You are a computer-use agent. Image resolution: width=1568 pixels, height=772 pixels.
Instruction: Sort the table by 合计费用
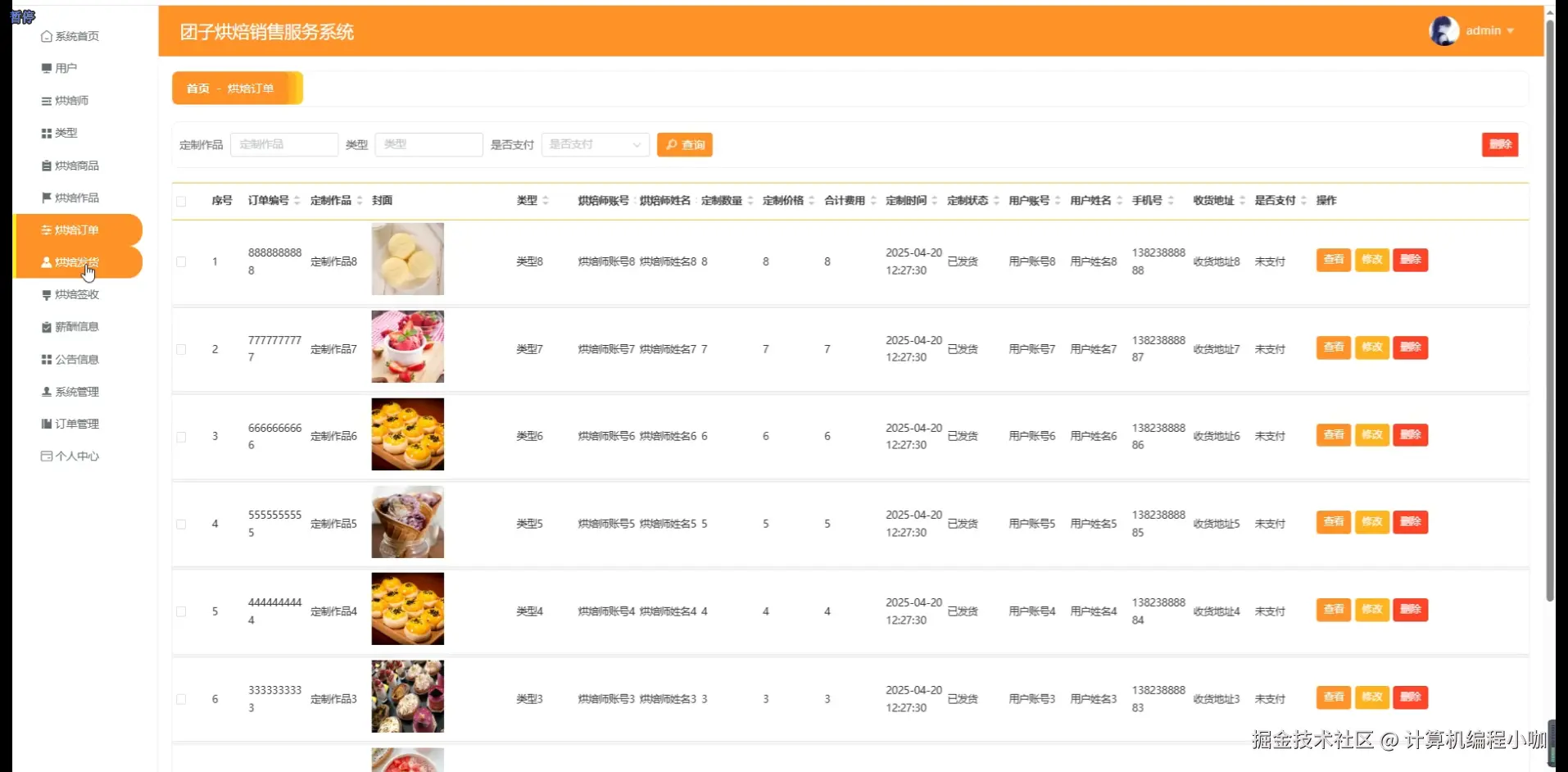tap(873, 201)
